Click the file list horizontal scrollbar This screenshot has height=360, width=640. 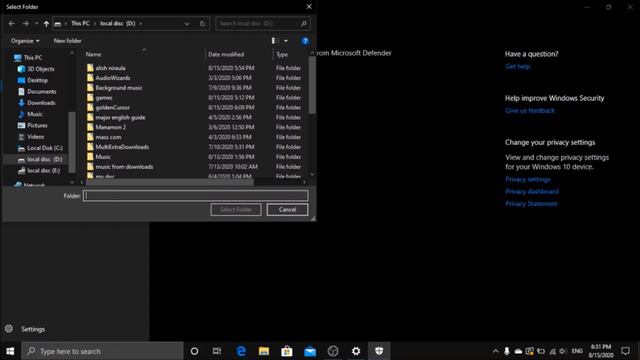(x=169, y=182)
